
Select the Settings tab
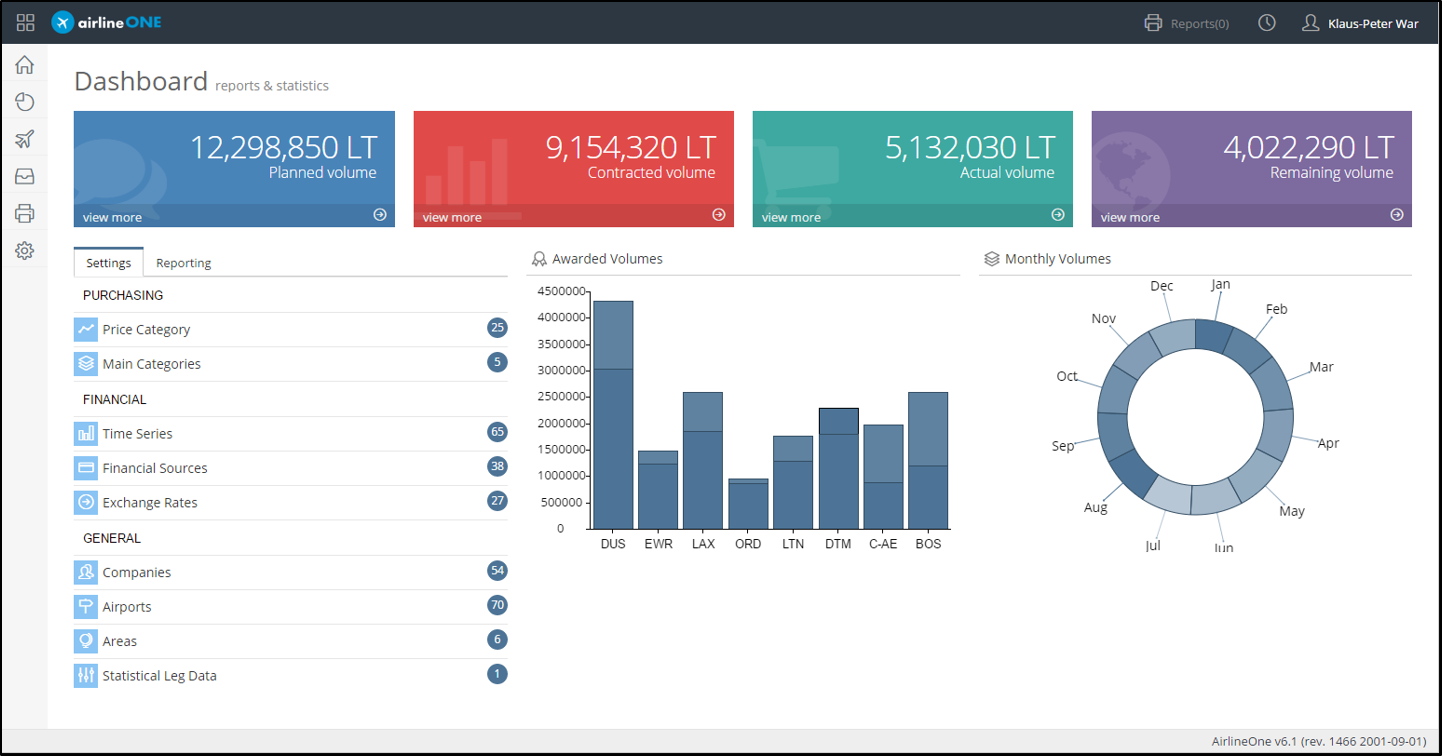pos(108,262)
